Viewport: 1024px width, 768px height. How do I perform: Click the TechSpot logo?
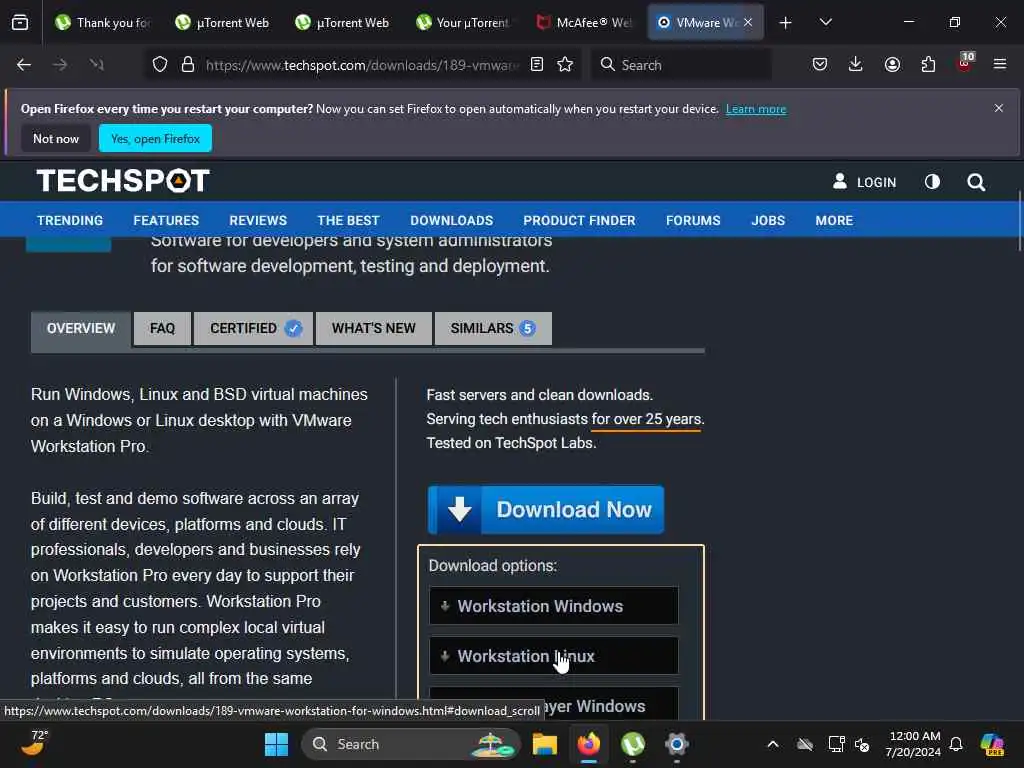(x=123, y=181)
